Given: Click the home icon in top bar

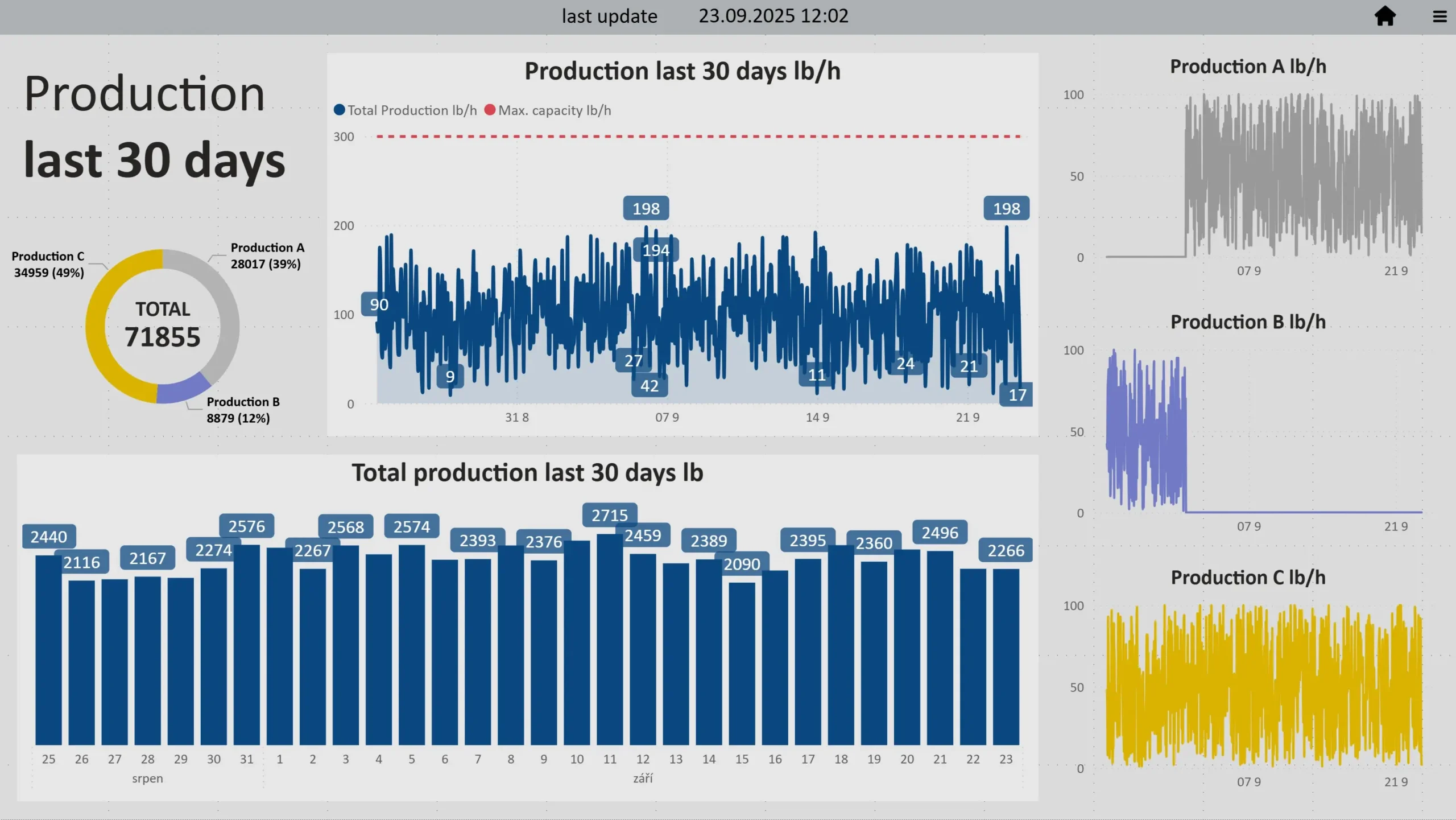Looking at the screenshot, I should [1385, 16].
